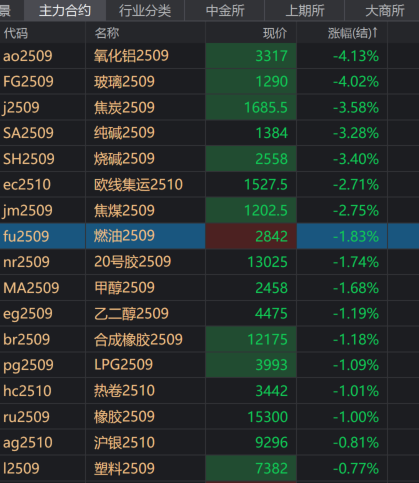
Task: Select the 中金所 exchange tab
Action: tap(225, 10)
